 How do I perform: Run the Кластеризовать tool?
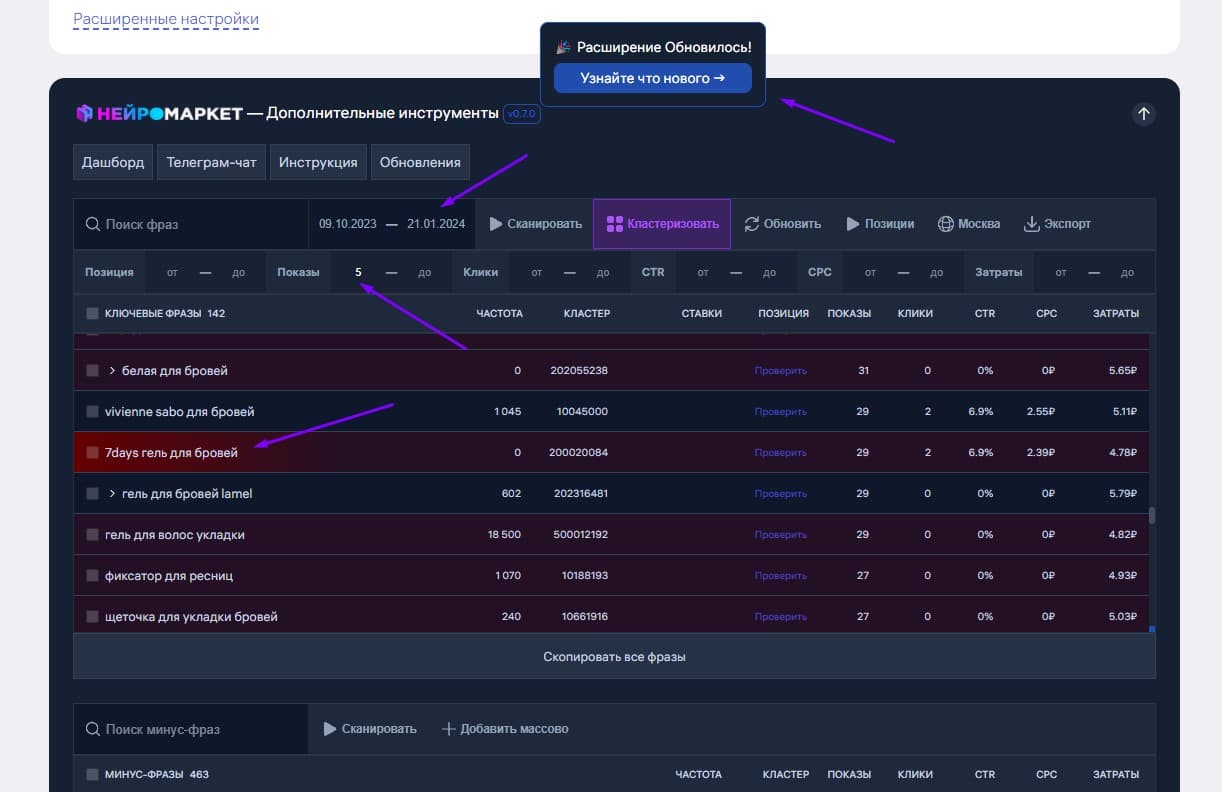point(662,224)
